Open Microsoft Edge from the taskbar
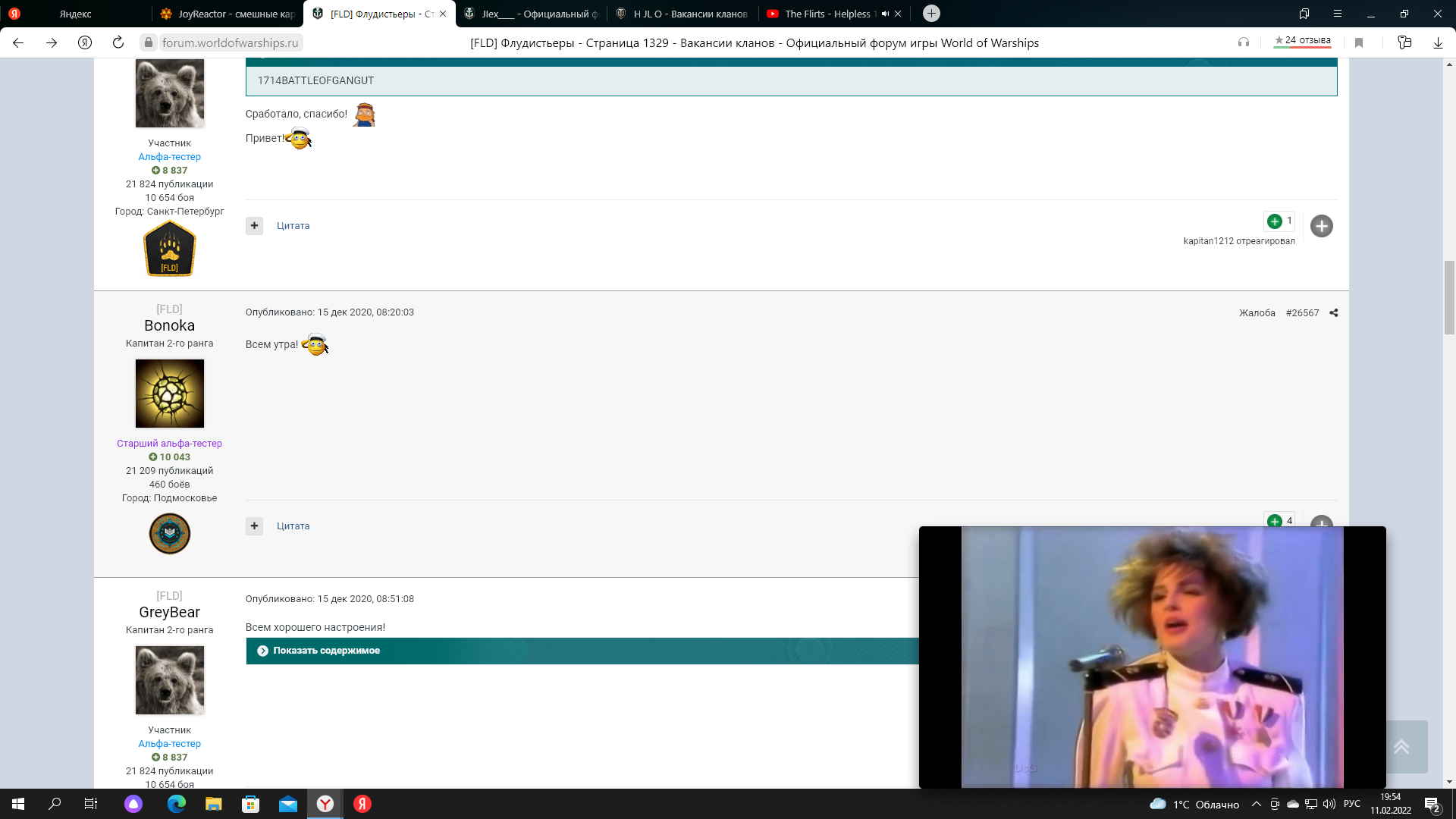 click(x=176, y=804)
